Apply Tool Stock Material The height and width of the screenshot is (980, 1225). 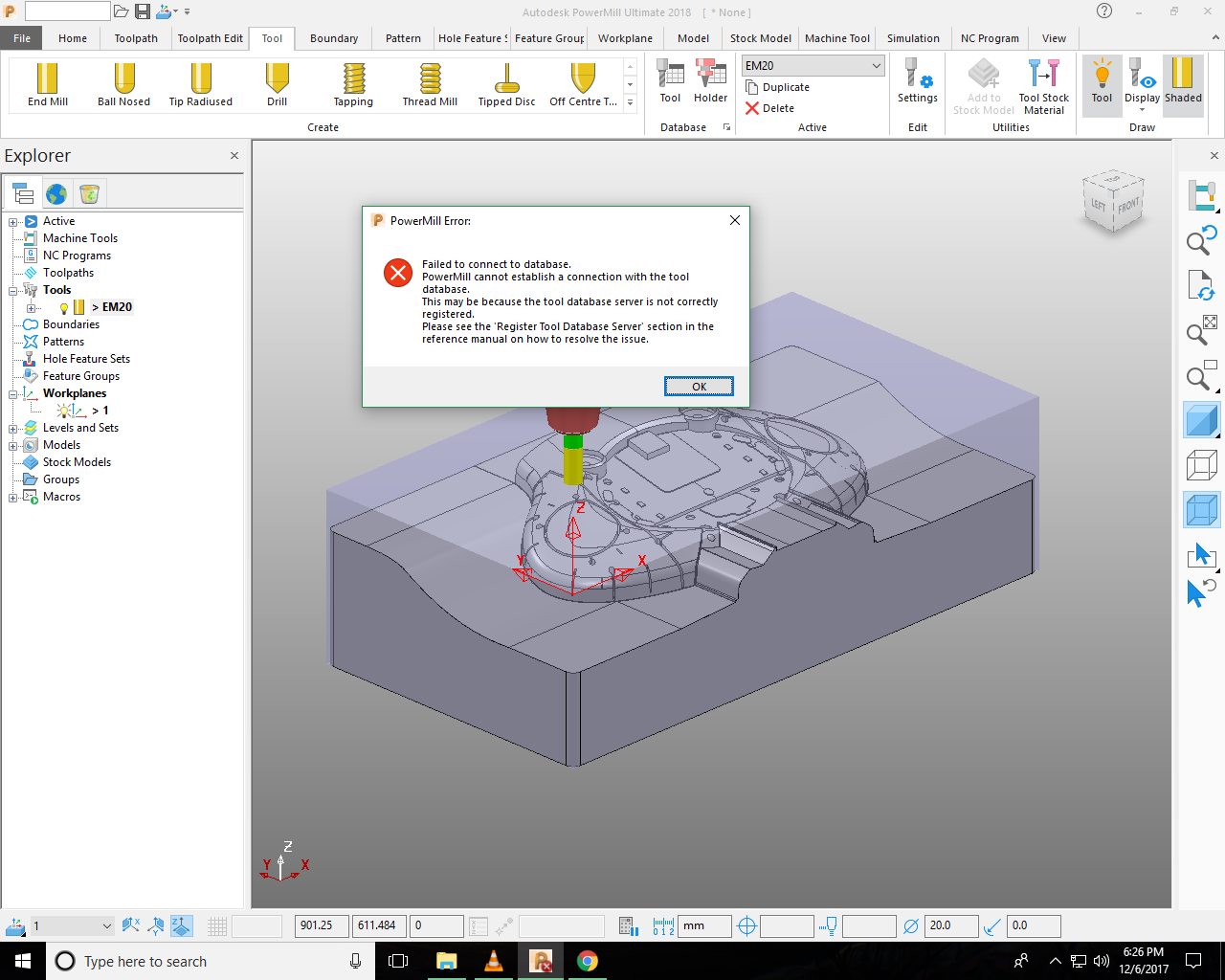pyautogui.click(x=1043, y=84)
